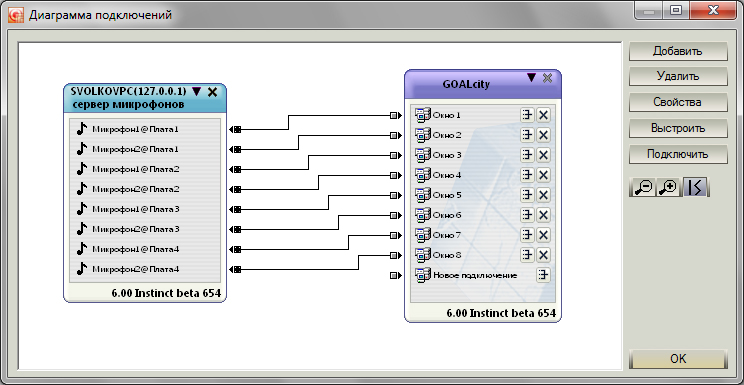The height and width of the screenshot is (385, 744).
Task: Select the Микрофон2@Плата3 row
Action: coord(145,229)
